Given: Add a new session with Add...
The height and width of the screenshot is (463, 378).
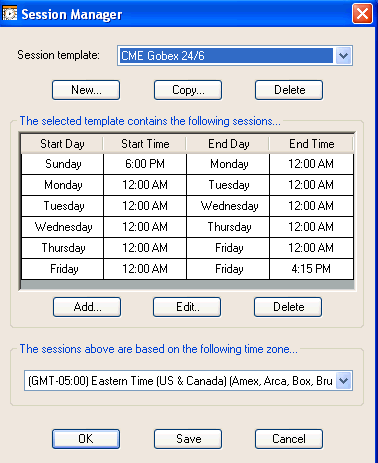Looking at the screenshot, I should (87, 307).
